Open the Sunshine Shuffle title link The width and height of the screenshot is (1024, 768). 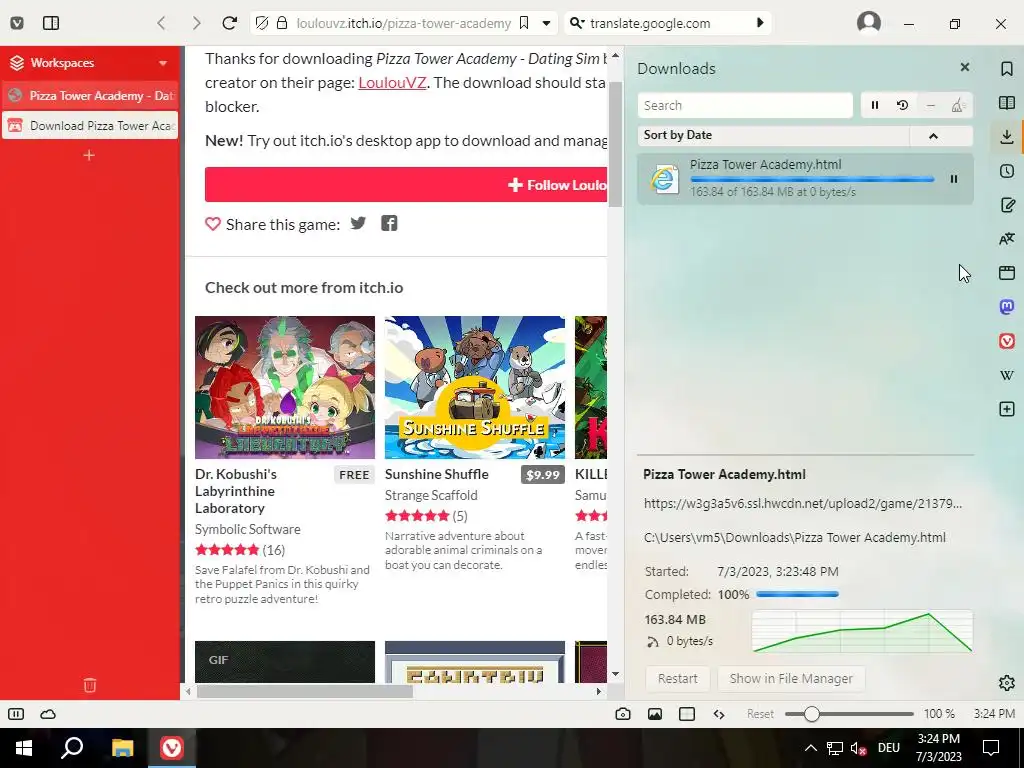click(437, 474)
